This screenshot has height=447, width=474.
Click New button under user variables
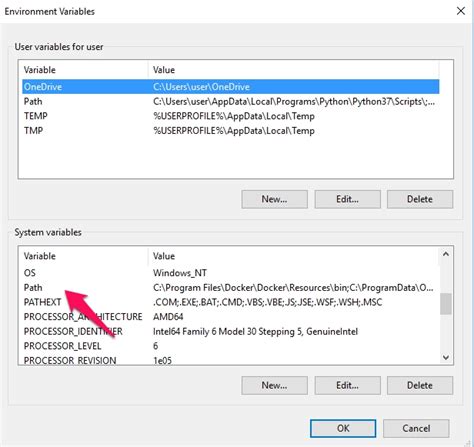274,199
